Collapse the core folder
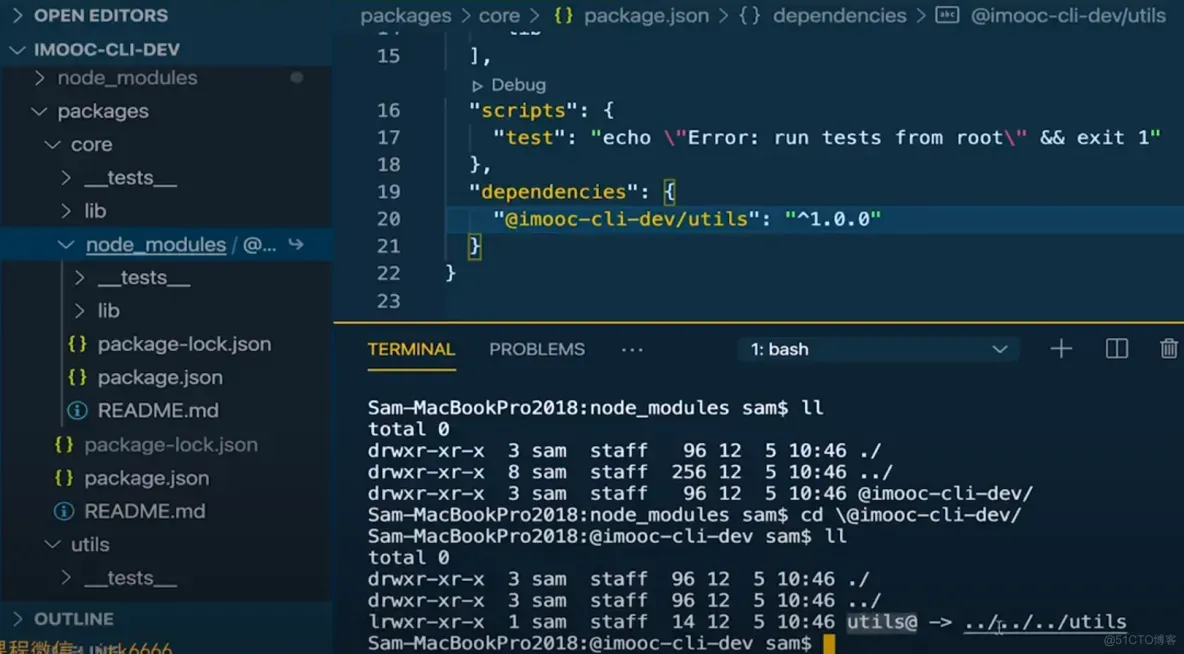Image resolution: width=1184 pixels, height=654 pixels. pyautogui.click(x=91, y=144)
